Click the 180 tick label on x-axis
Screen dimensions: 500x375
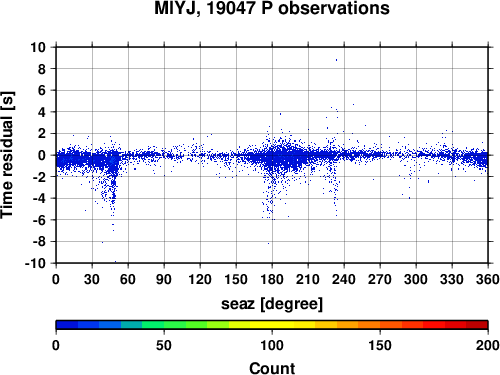[x=272, y=279]
